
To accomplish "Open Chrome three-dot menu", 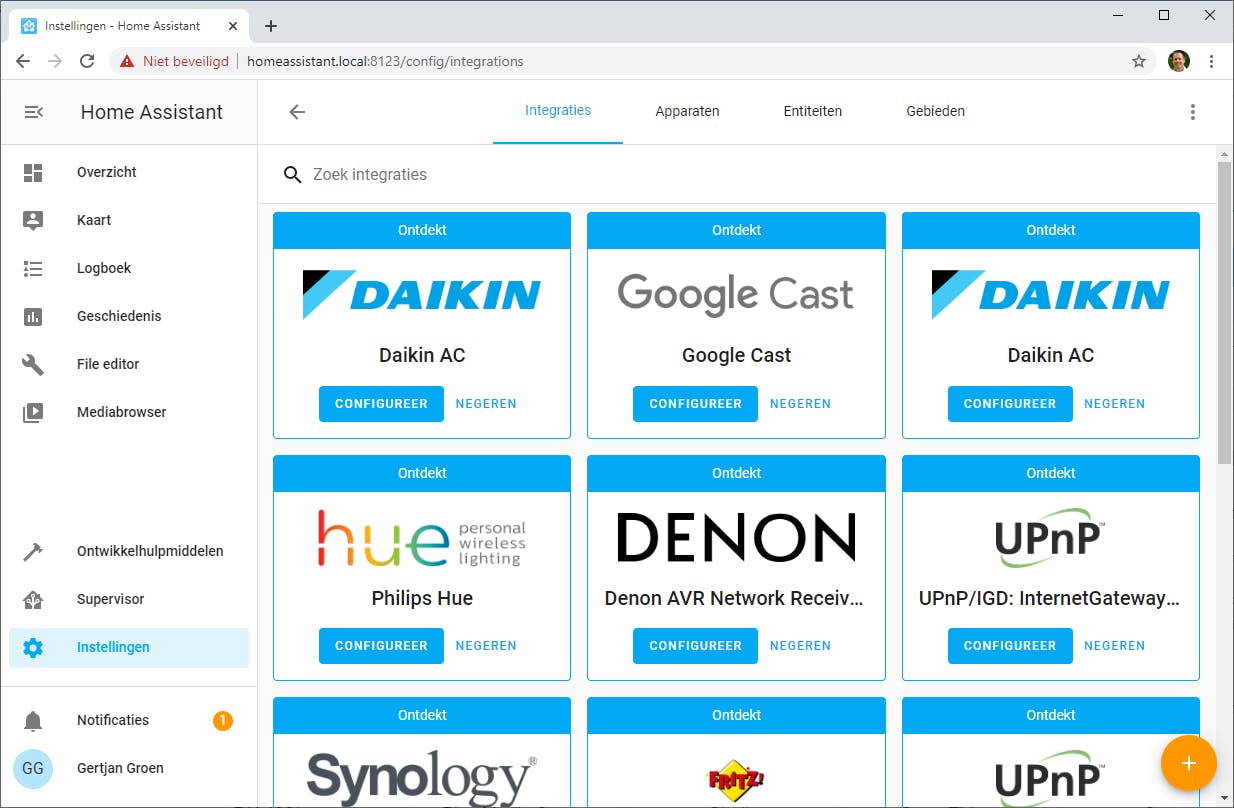I will (x=1211, y=61).
